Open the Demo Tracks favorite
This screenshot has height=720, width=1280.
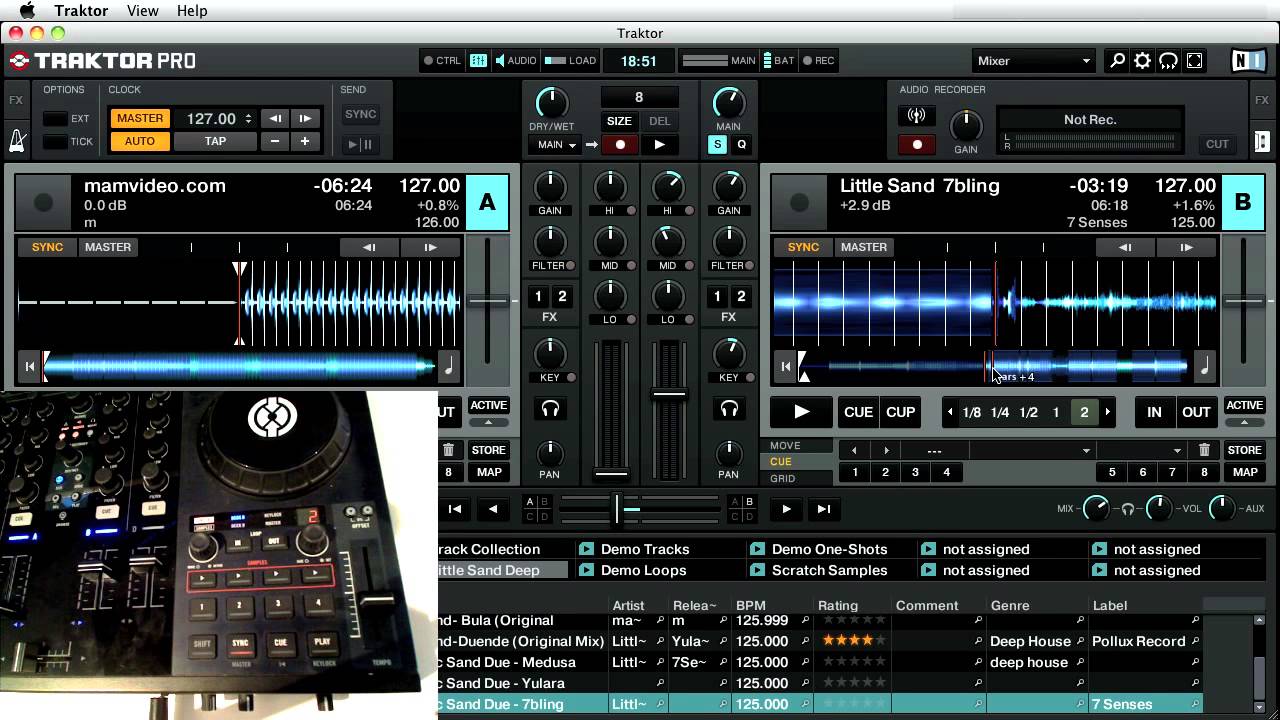645,549
